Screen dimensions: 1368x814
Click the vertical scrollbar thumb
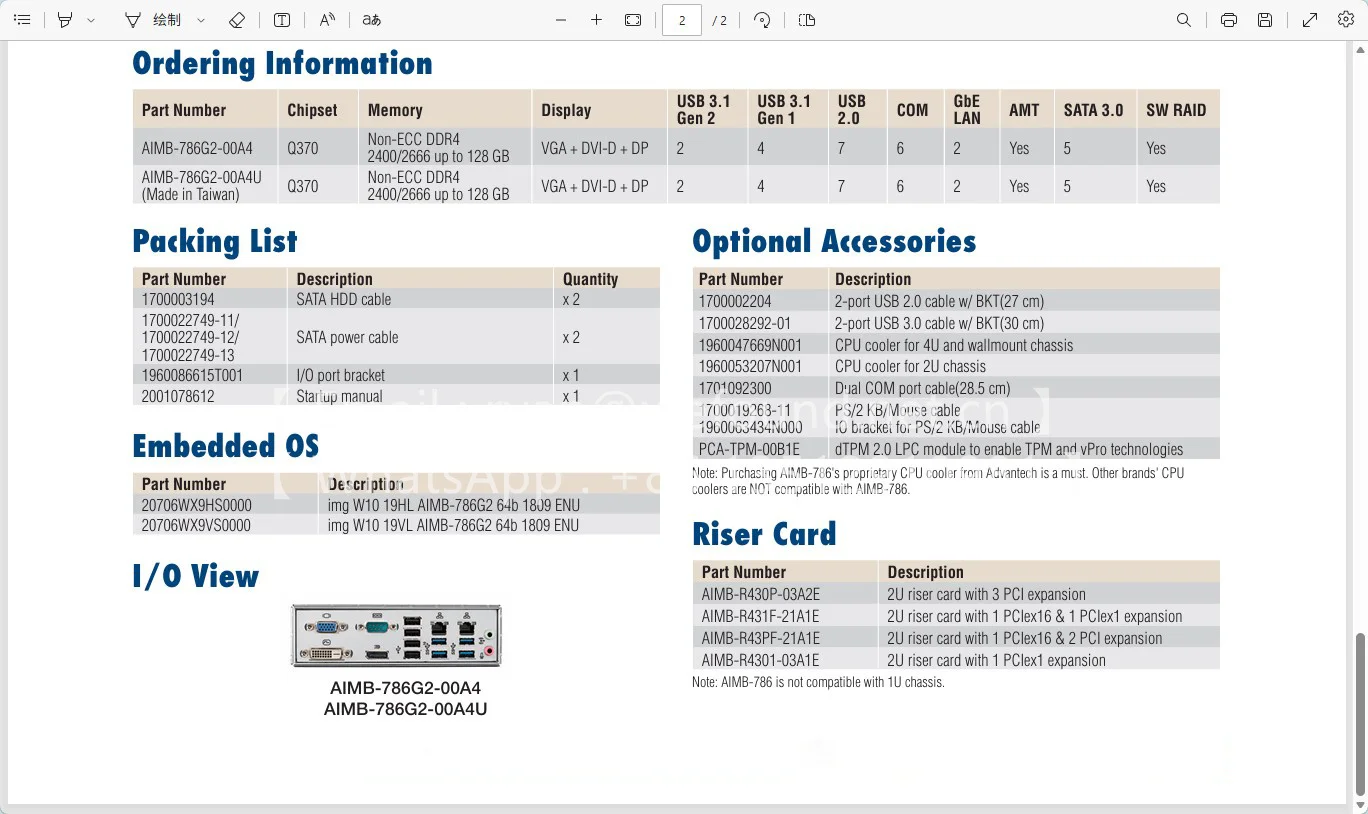1360,713
